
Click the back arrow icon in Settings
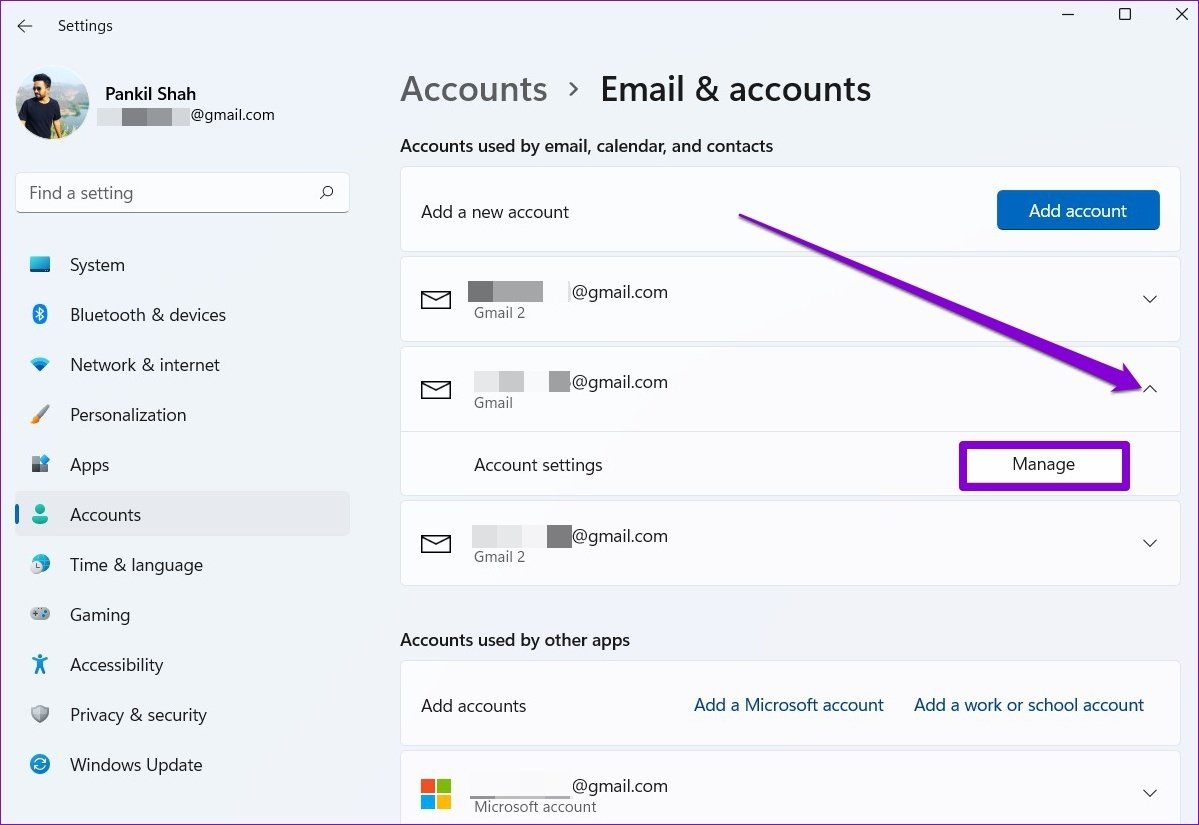pos(24,26)
